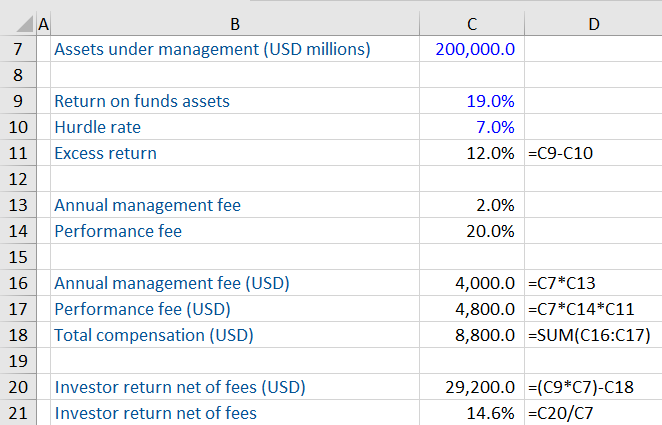Select the hurdle rate 7.0% cell
This screenshot has height=425, width=662.
pos(471,127)
